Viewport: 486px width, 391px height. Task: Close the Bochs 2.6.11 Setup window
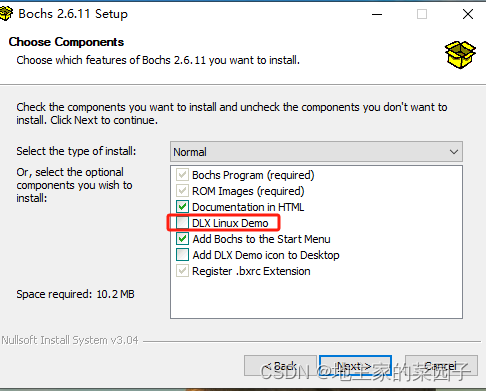(x=468, y=14)
